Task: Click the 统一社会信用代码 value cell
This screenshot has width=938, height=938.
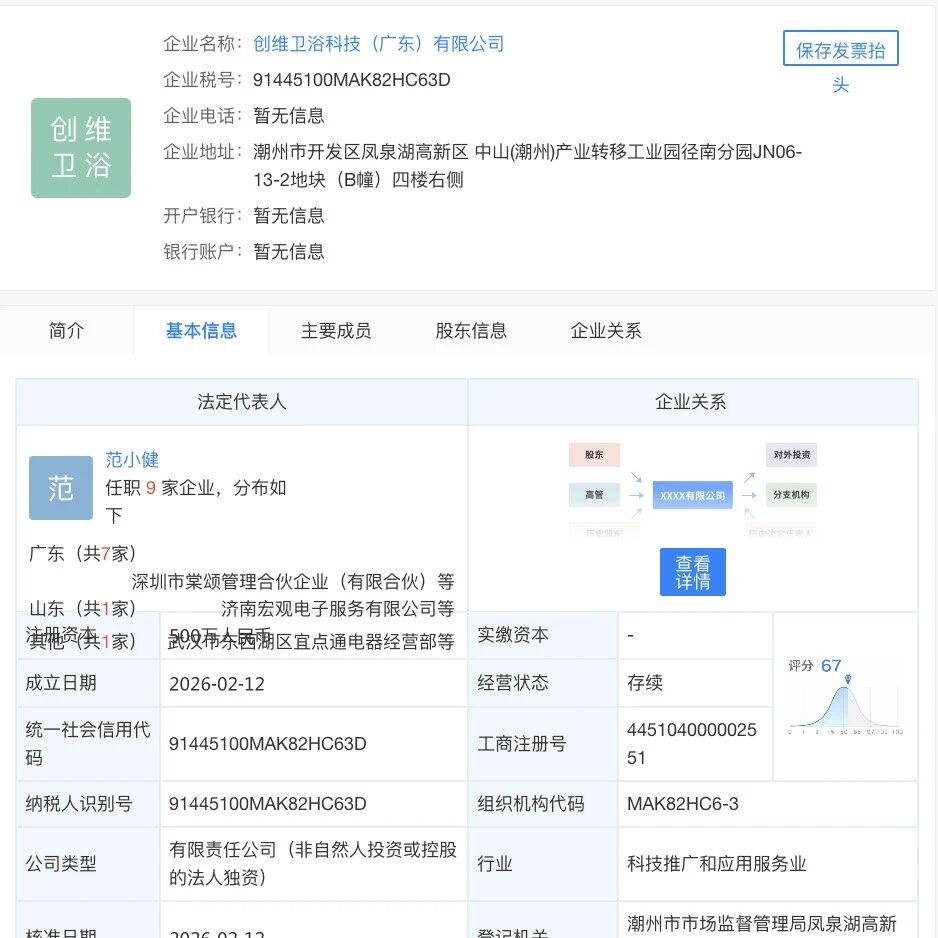Action: 313,744
